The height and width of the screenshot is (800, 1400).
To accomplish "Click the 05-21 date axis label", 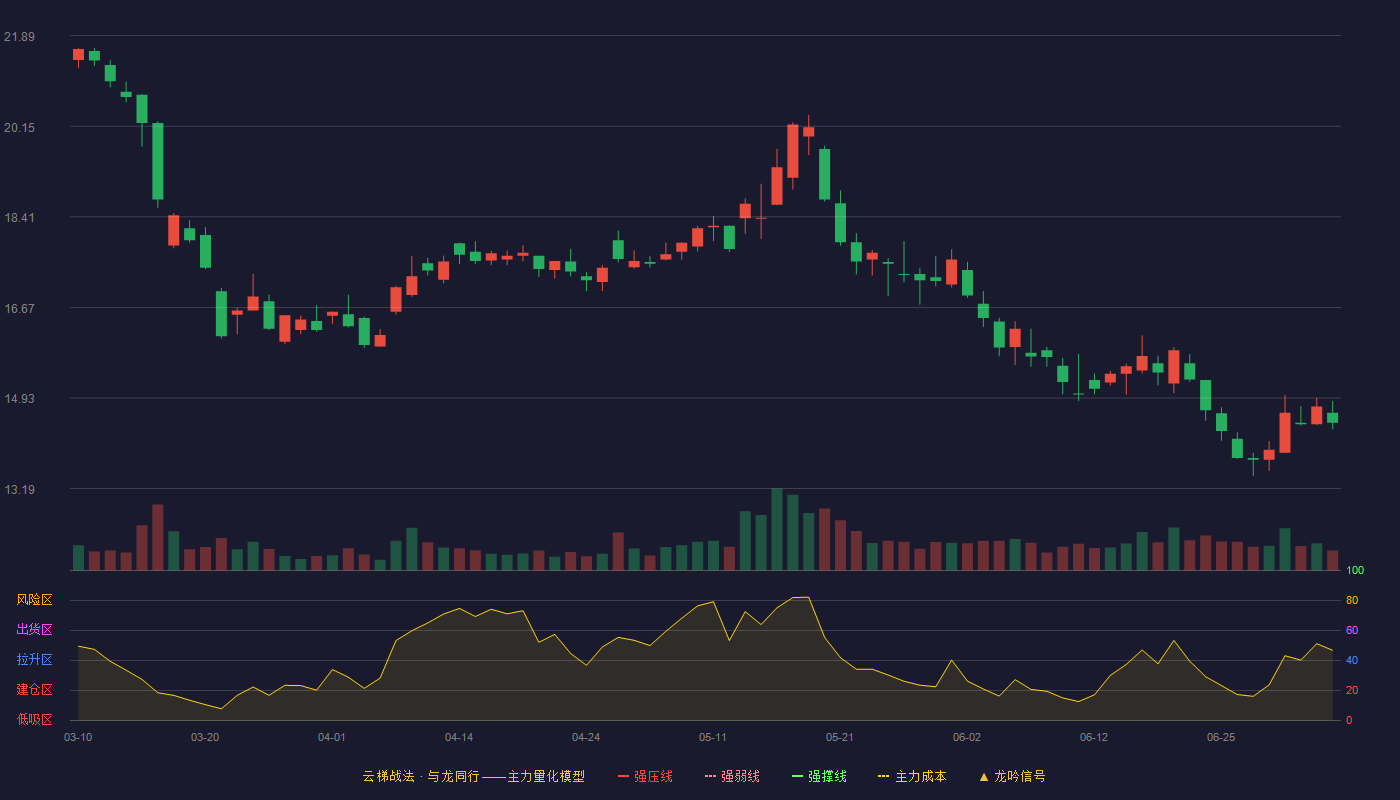I will 840,737.
